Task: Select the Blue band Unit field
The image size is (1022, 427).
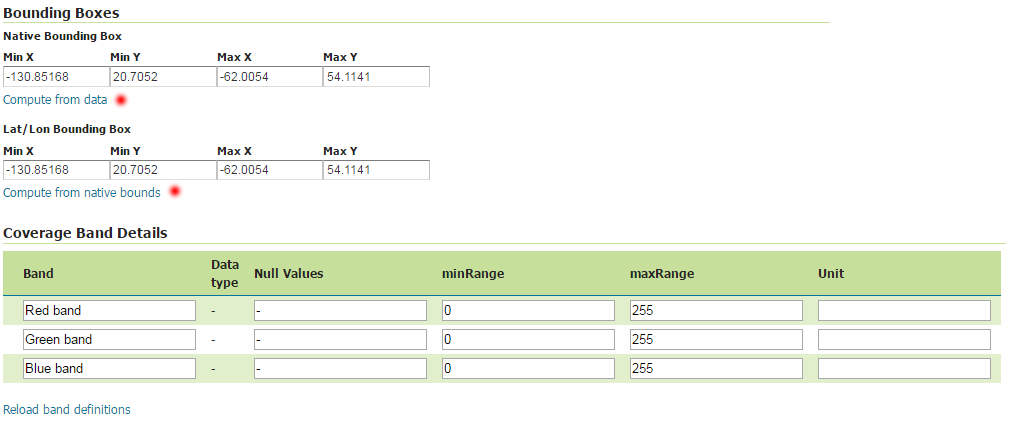Action: pos(904,368)
